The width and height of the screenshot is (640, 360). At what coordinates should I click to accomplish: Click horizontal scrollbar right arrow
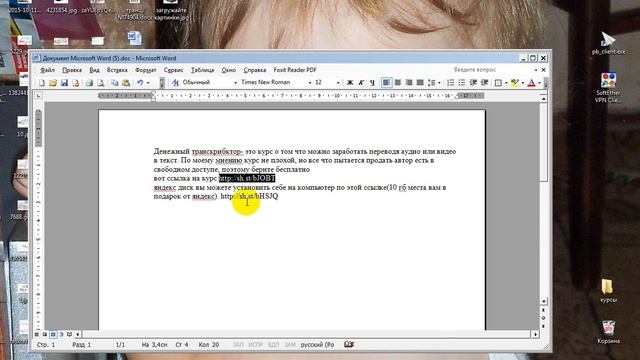coord(536,334)
